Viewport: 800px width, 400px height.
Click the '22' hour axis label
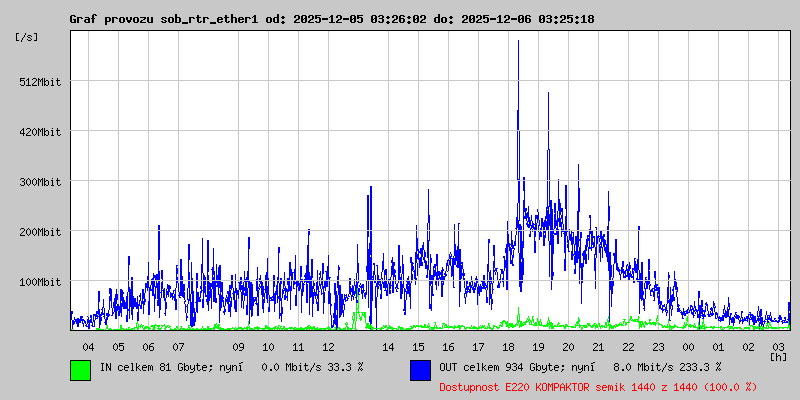point(629,347)
